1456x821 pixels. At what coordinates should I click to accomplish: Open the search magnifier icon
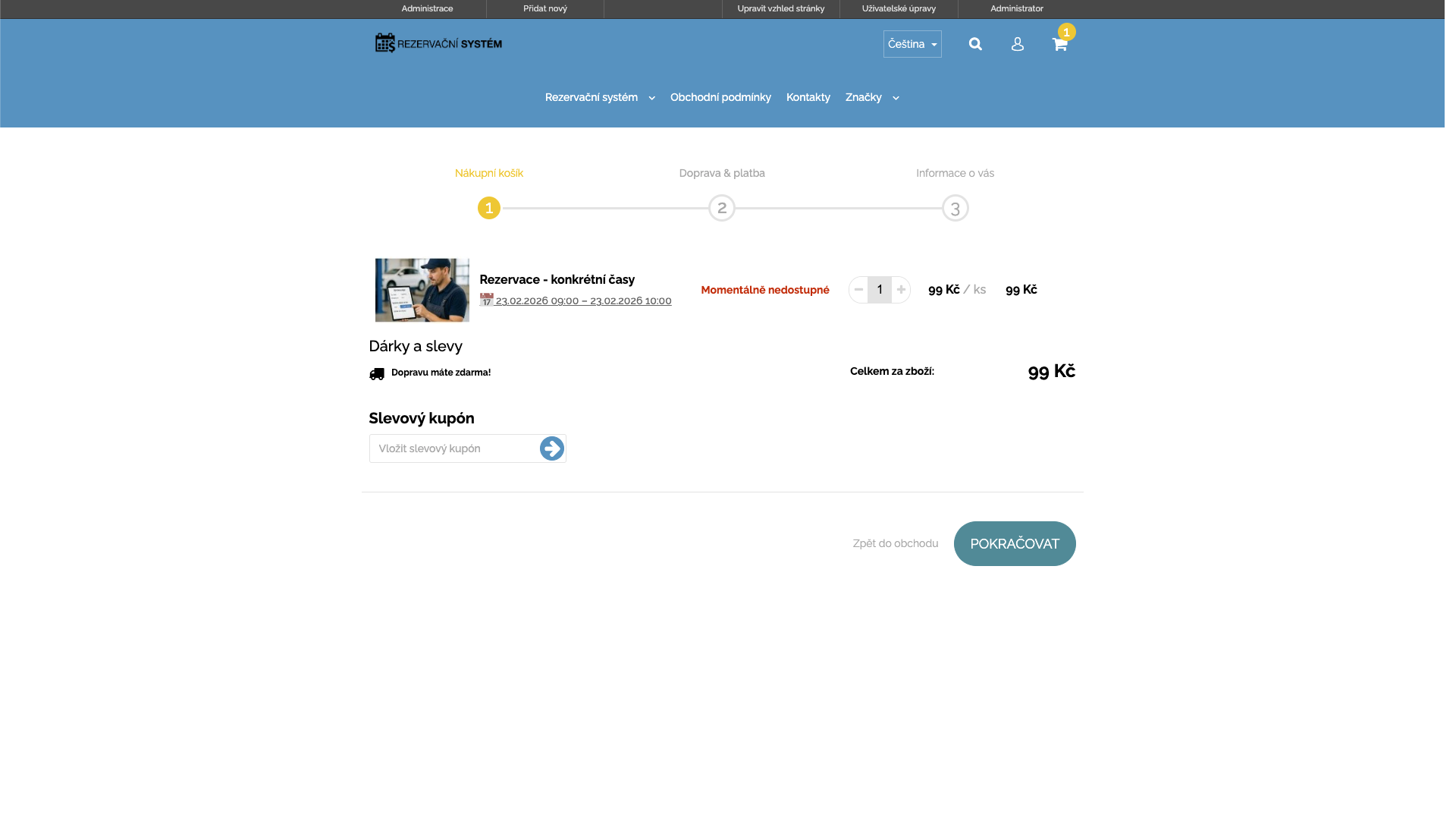975,44
